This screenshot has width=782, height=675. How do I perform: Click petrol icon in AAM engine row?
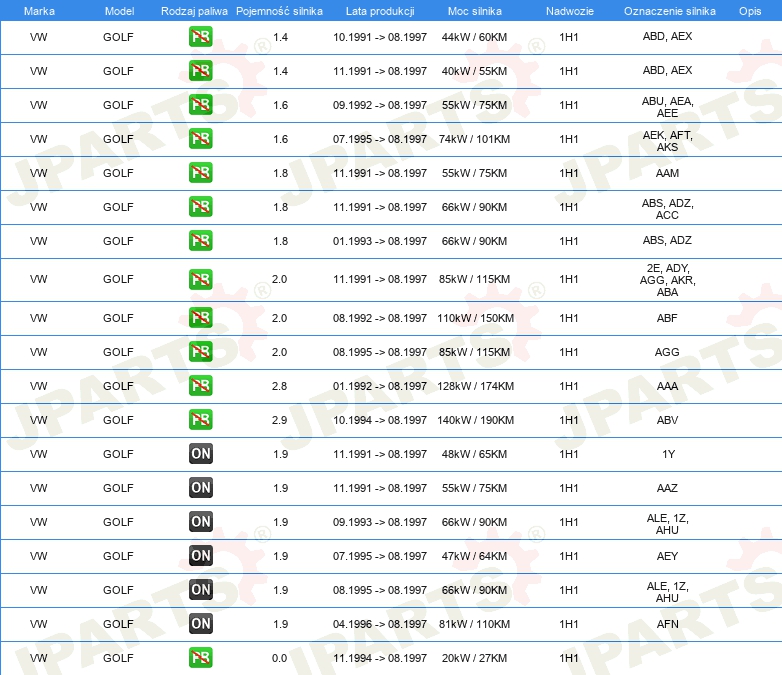pos(200,172)
